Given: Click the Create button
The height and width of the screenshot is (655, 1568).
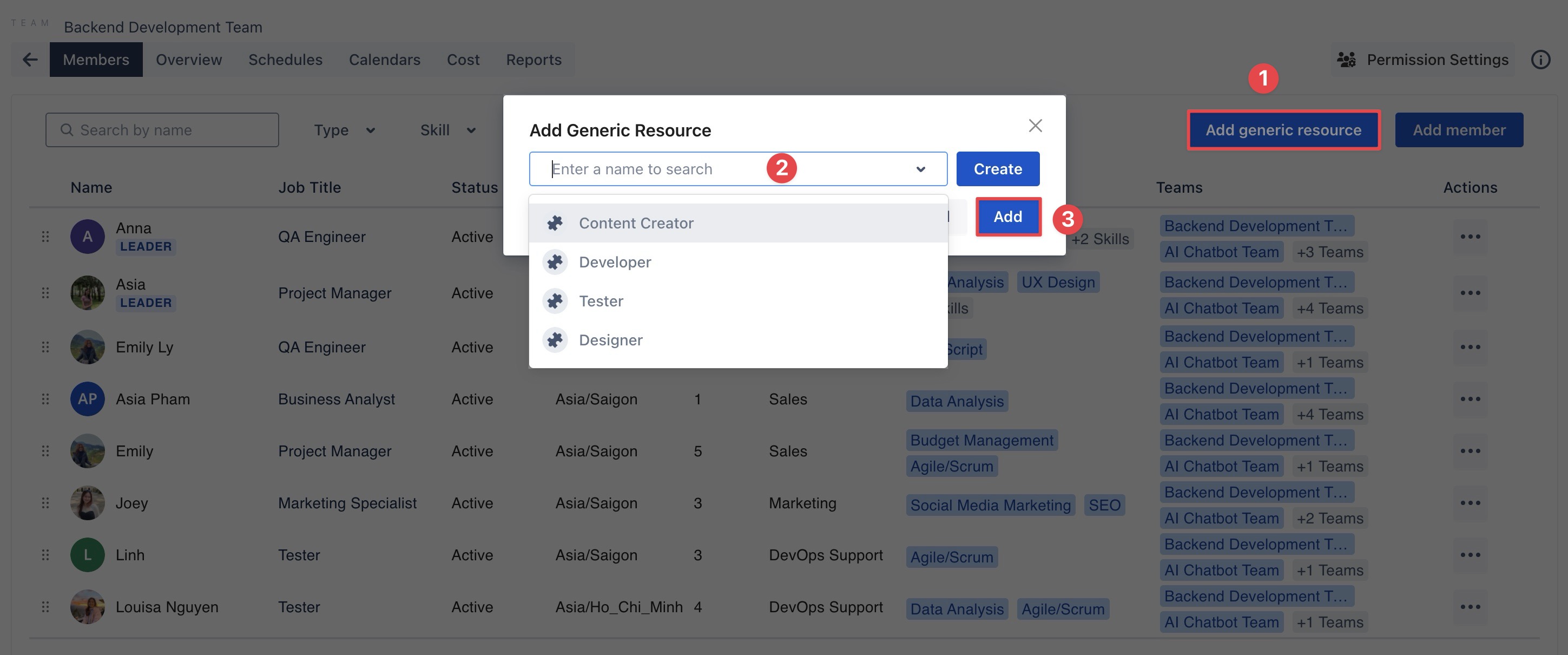Looking at the screenshot, I should (x=997, y=169).
